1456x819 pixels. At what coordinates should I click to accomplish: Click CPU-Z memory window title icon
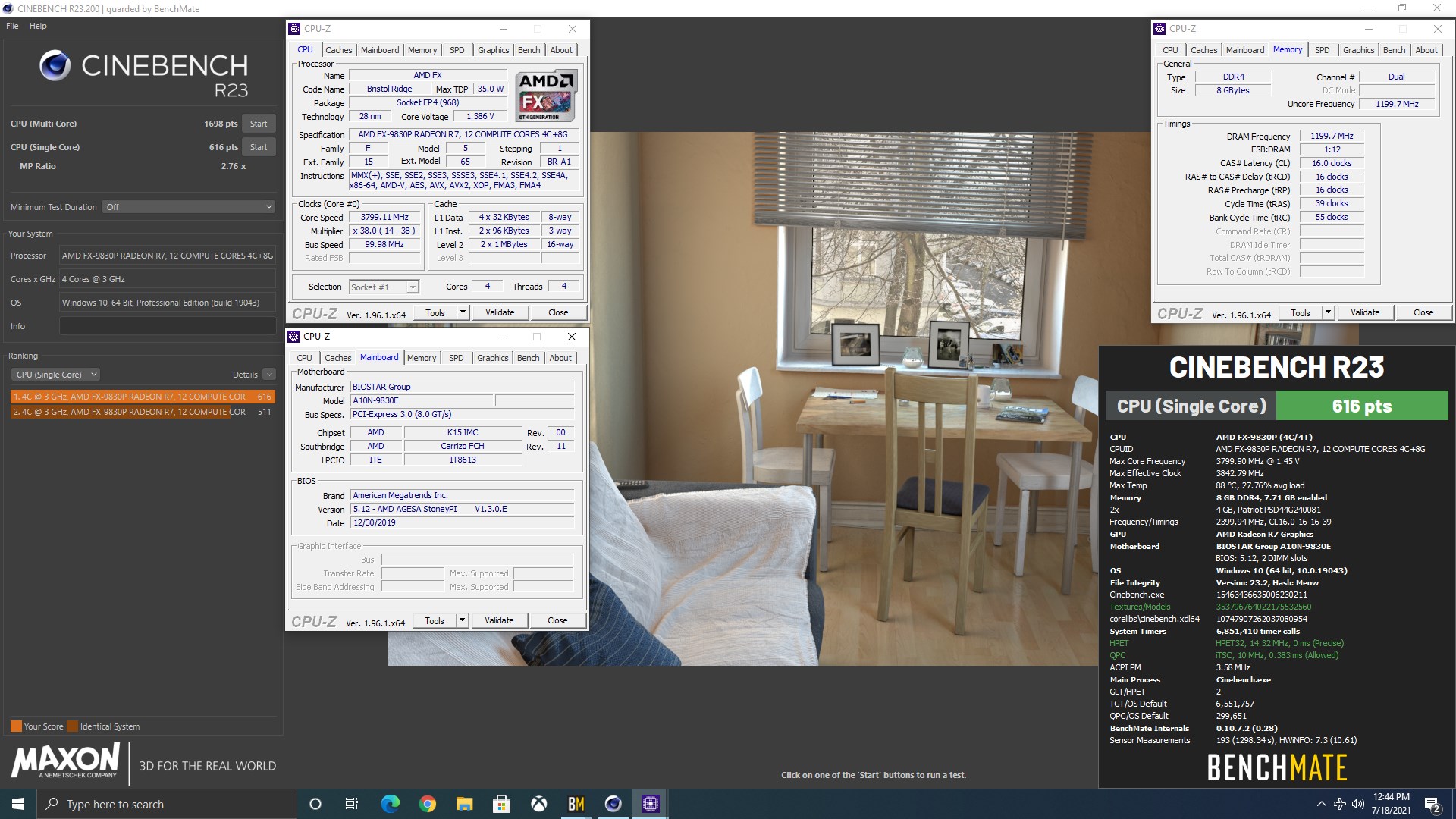1159,29
